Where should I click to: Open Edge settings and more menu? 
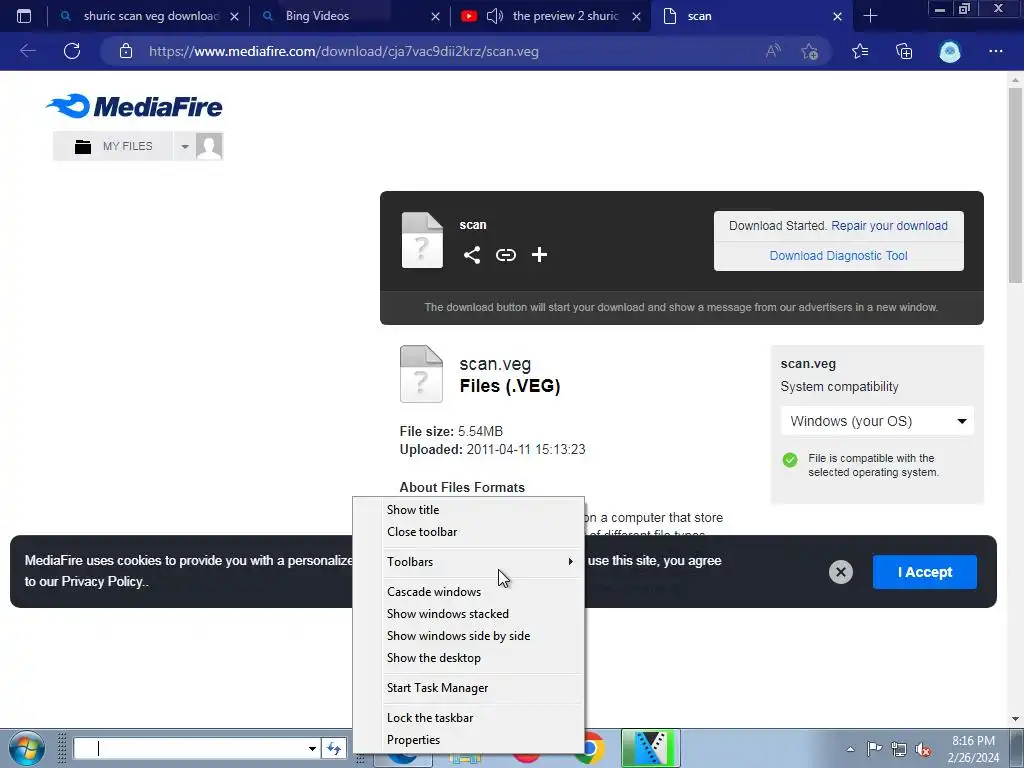point(995,51)
